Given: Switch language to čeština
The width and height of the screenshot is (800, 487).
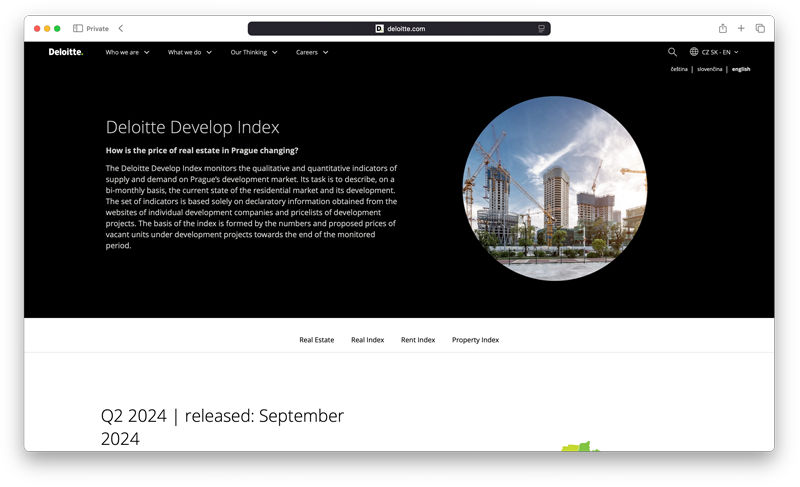Looking at the screenshot, I should 679,69.
